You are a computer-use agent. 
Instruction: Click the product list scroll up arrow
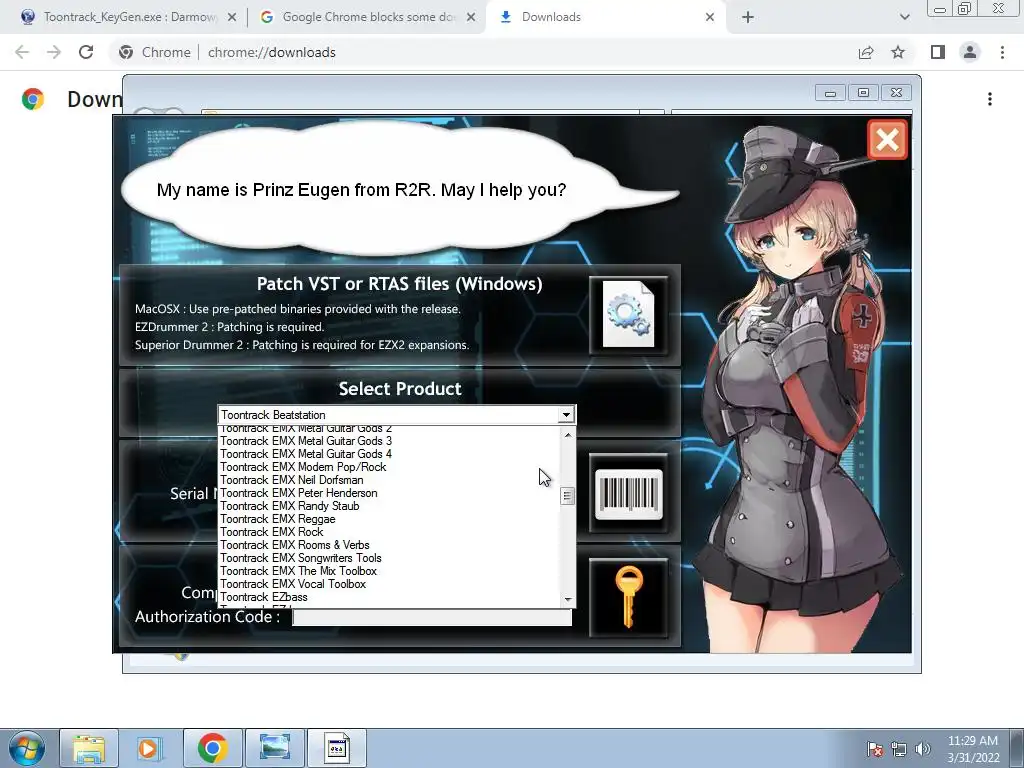point(568,435)
